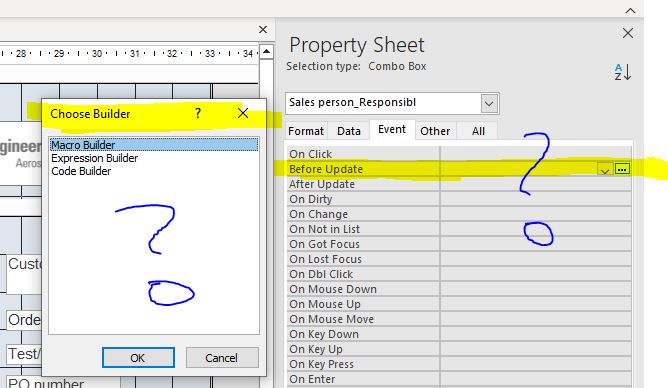Click the On Click property field
The width and height of the screenshot is (668, 388).
[536, 154]
